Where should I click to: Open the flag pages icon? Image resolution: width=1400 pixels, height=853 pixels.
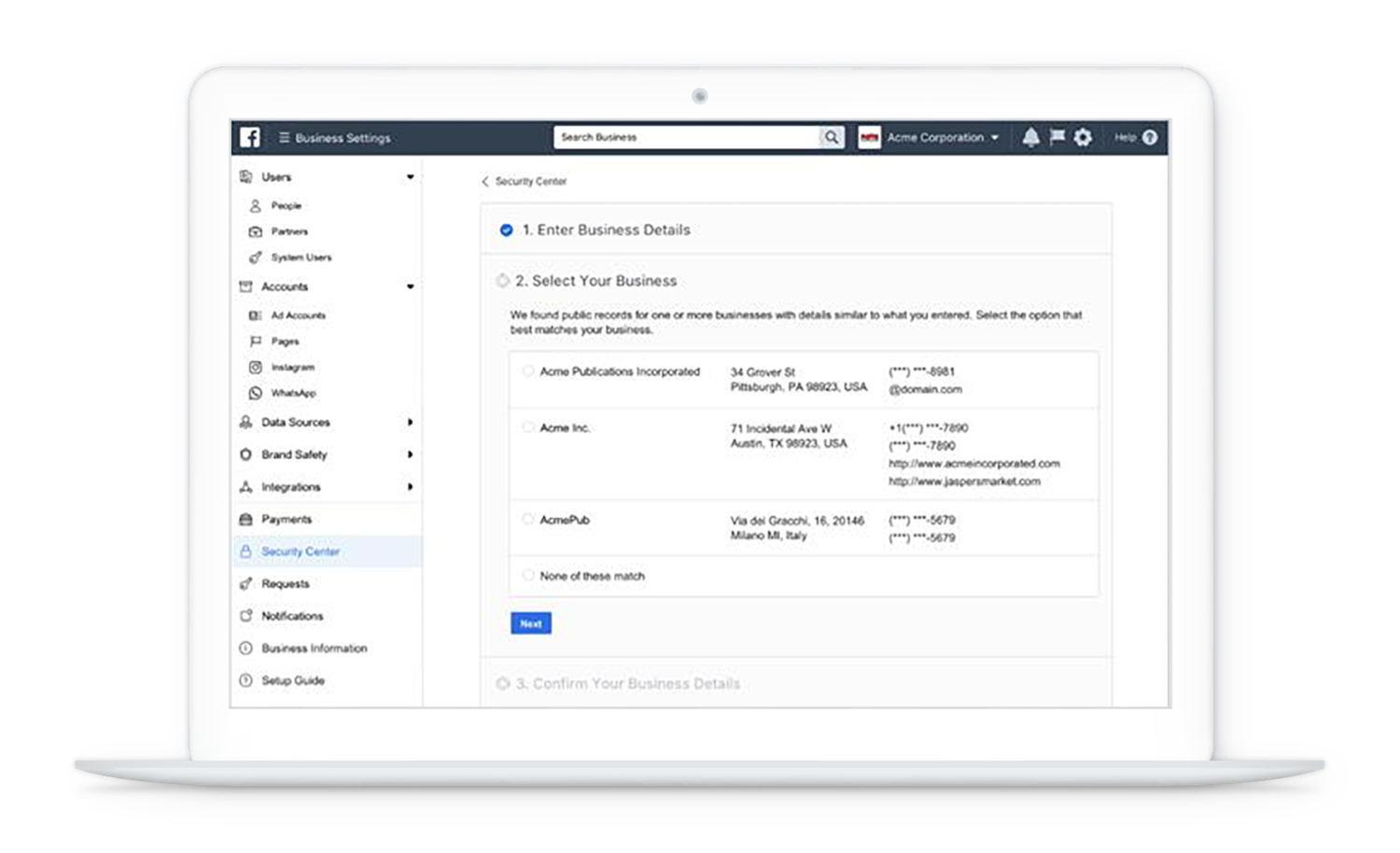1057,137
